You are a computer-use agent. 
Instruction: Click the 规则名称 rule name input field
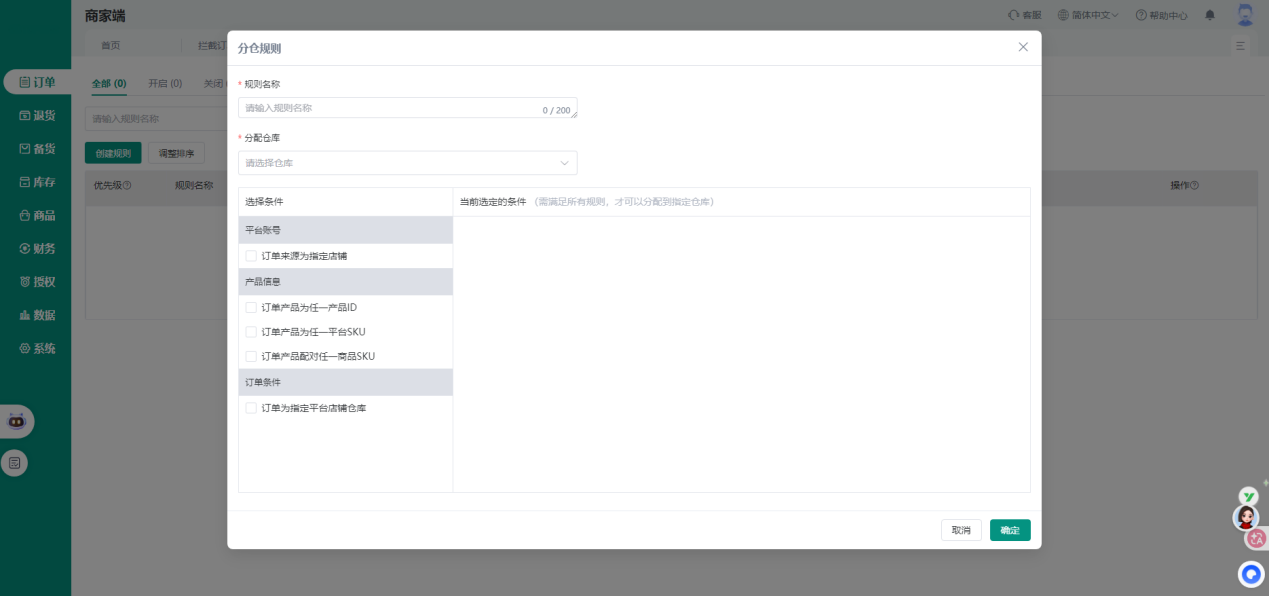click(392, 108)
